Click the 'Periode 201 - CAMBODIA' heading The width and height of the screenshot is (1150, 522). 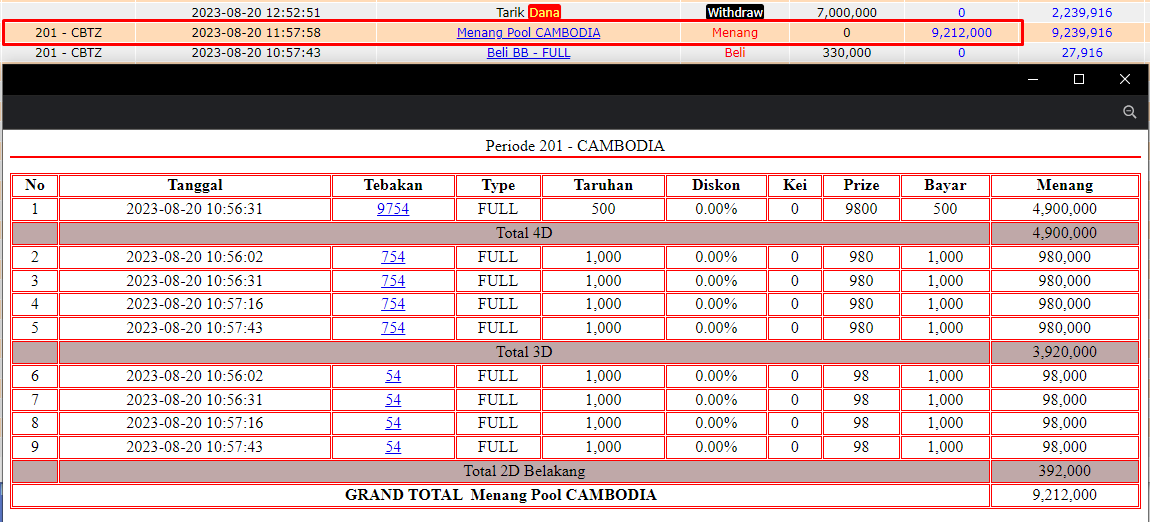tap(575, 146)
